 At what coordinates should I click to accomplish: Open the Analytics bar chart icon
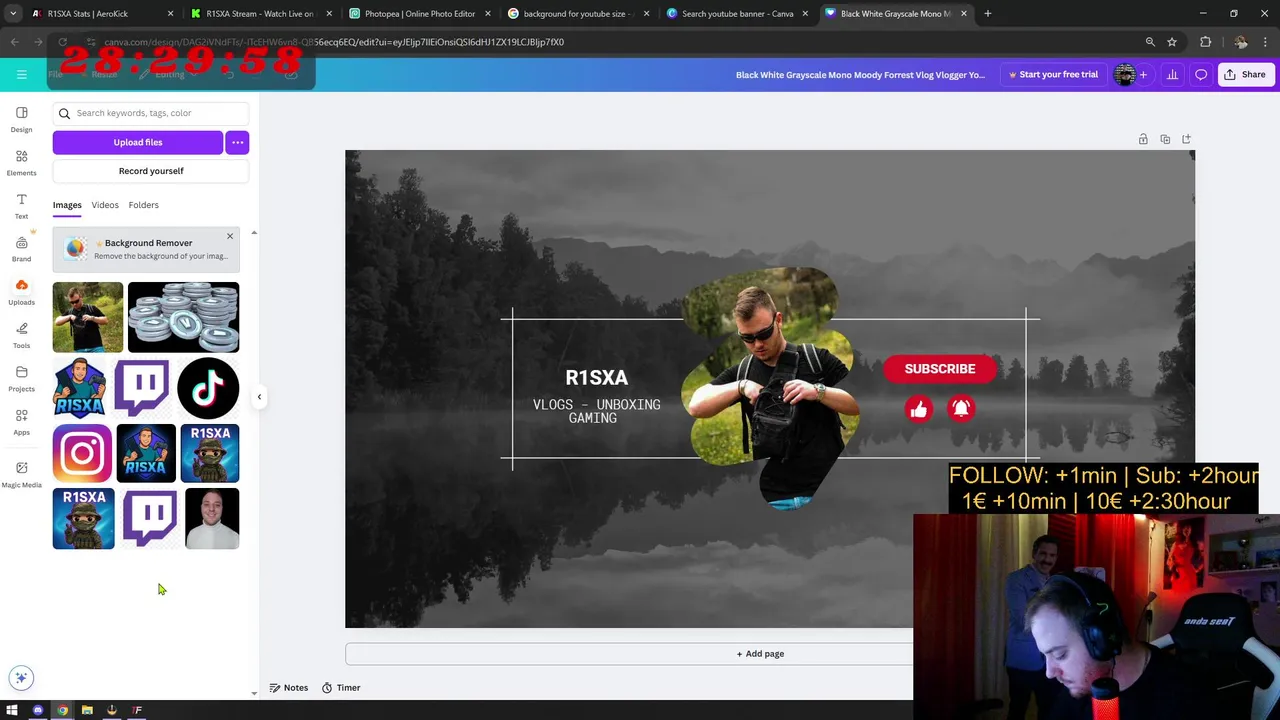coord(1172,74)
